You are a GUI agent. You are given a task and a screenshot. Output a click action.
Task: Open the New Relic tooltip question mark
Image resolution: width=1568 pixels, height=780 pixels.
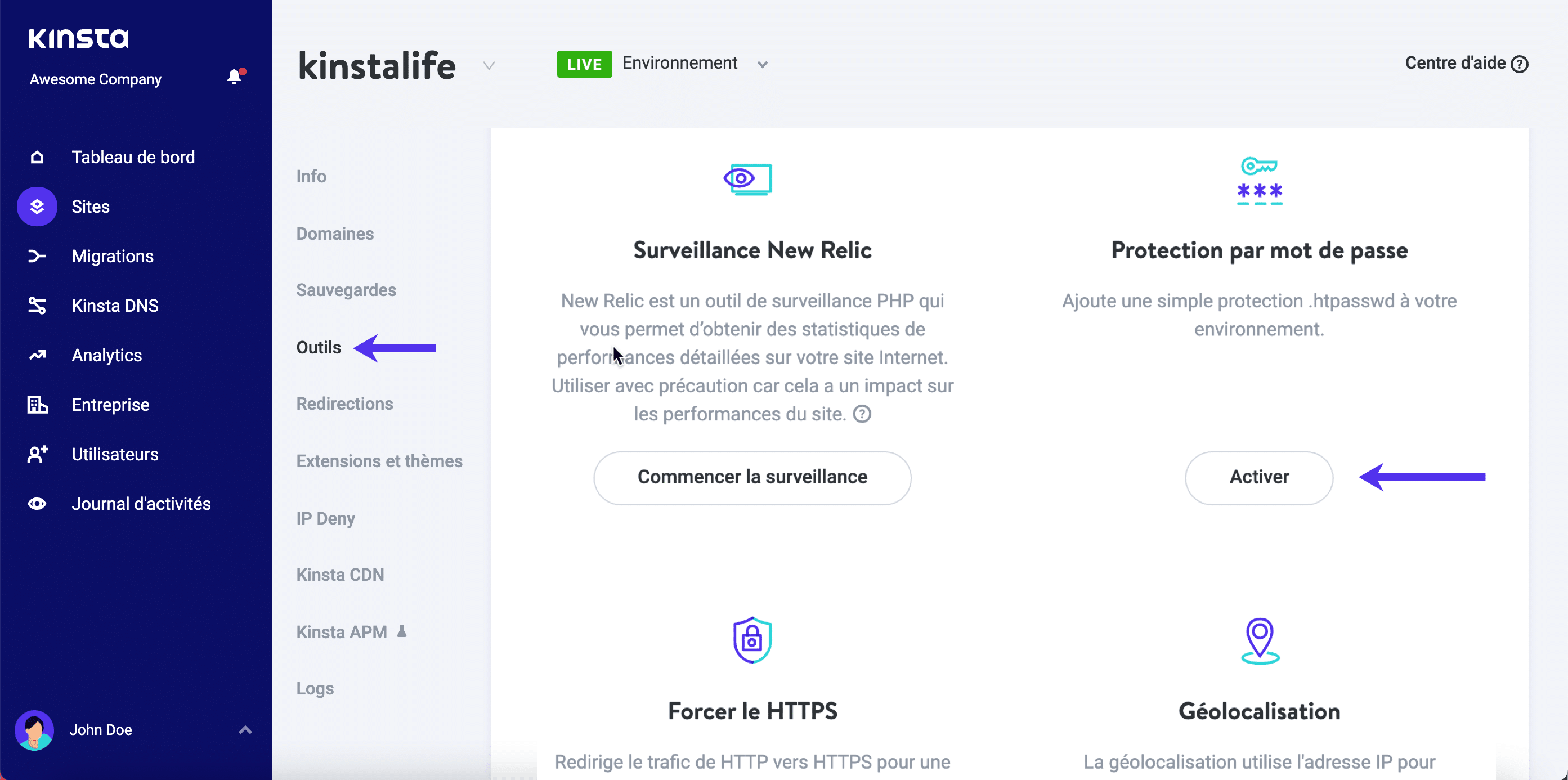[862, 414]
